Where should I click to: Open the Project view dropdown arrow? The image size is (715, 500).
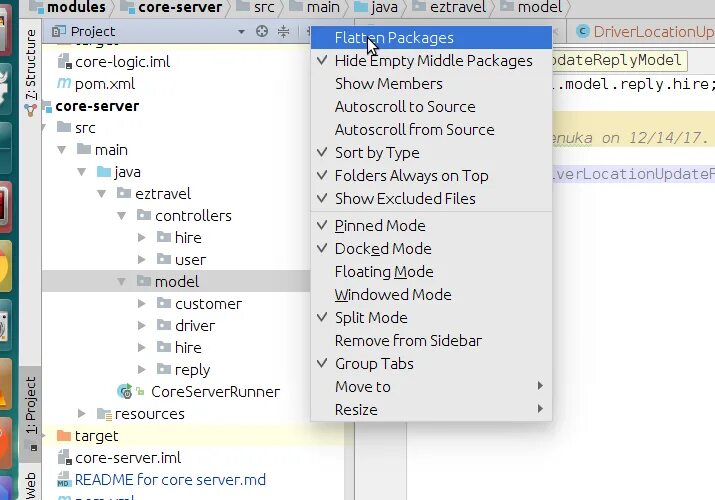pyautogui.click(x=241, y=31)
